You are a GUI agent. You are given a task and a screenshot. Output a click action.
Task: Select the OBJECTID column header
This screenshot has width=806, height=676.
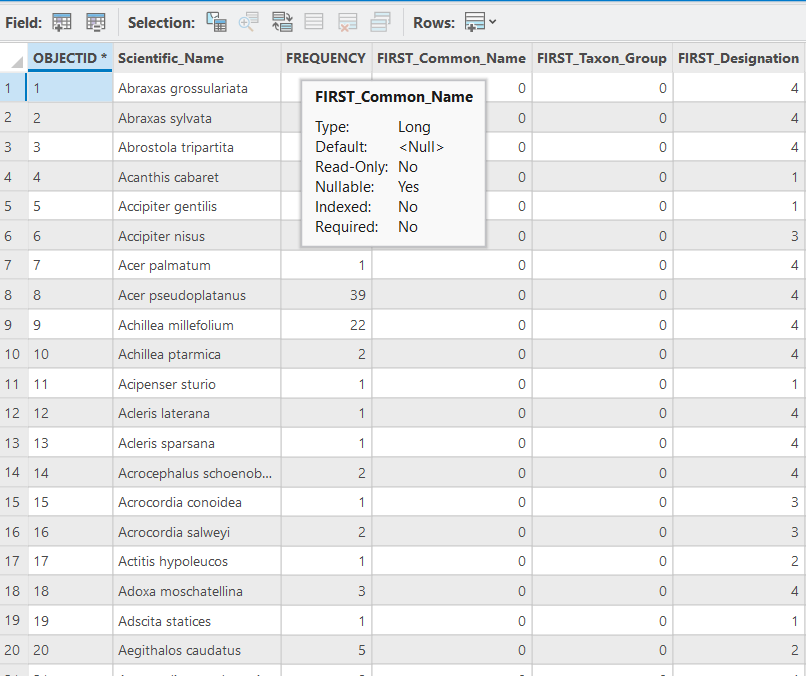[x=70, y=58]
